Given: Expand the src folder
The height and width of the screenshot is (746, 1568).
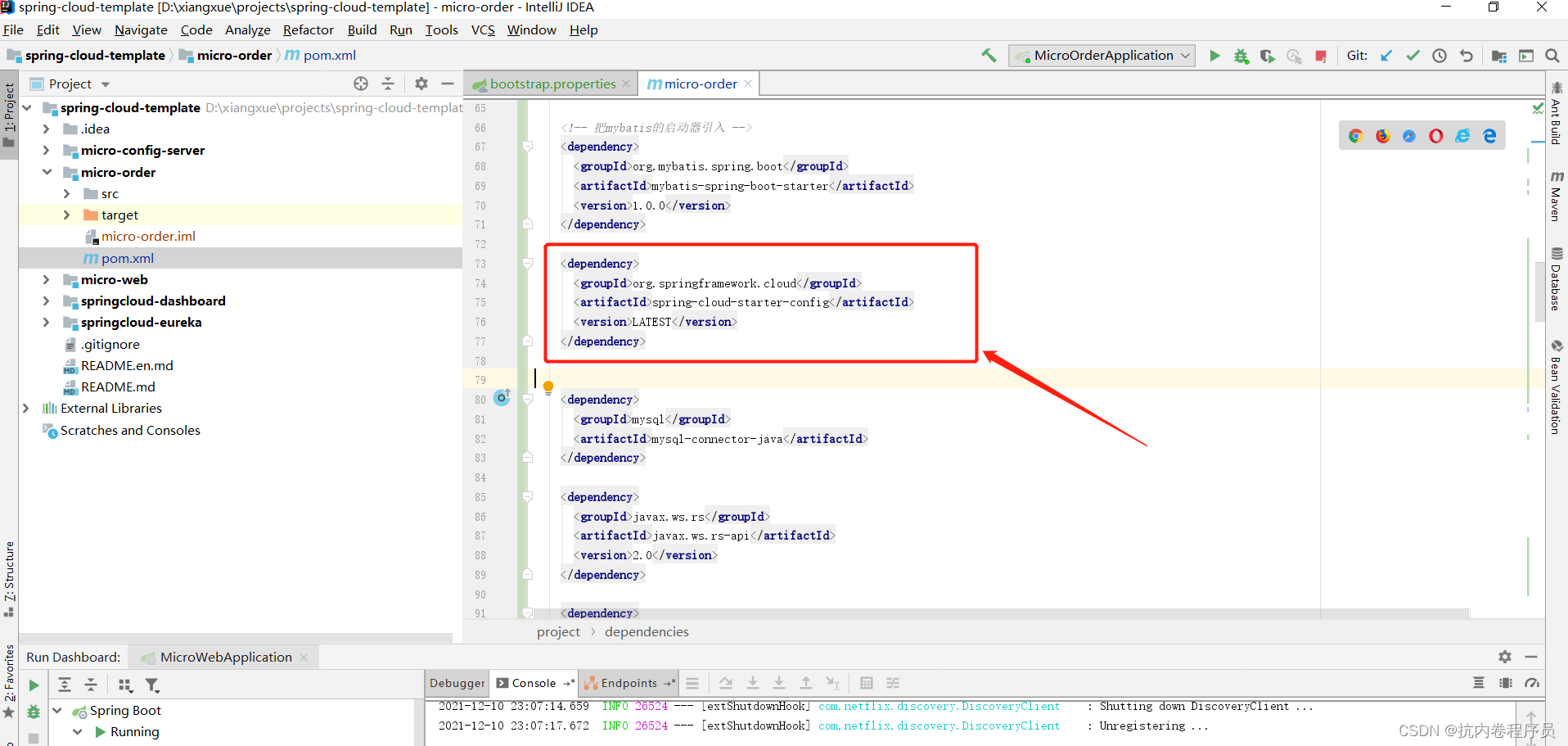Looking at the screenshot, I should [67, 193].
